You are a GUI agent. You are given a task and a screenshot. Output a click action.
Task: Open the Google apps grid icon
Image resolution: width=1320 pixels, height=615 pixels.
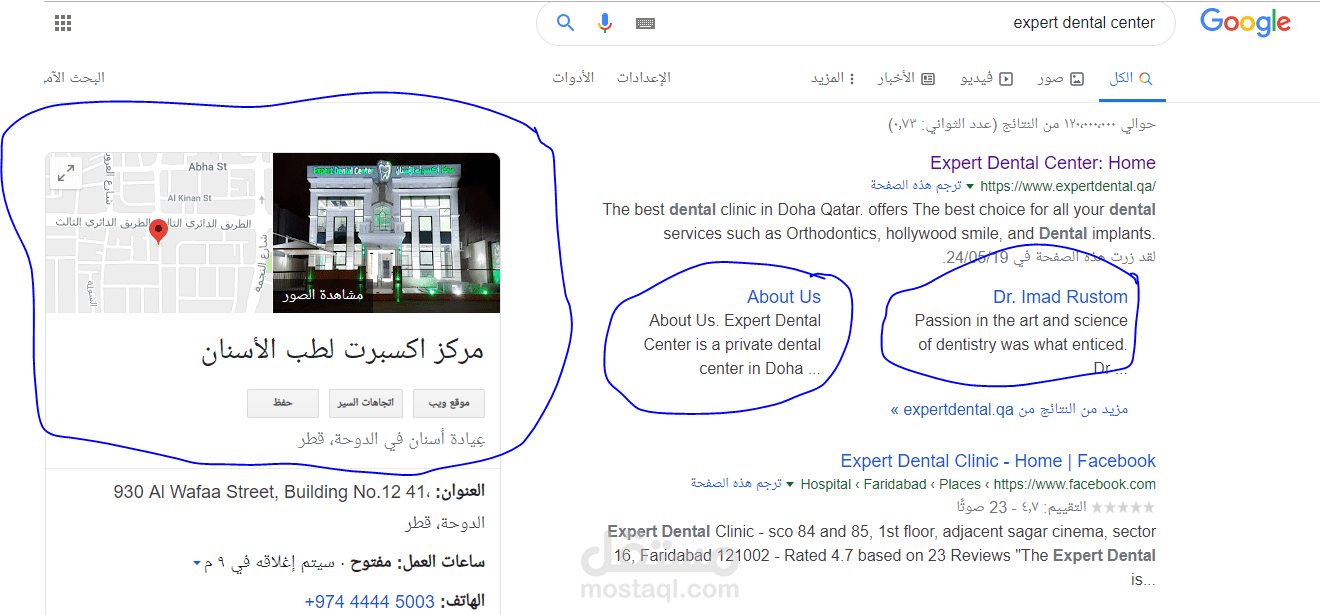click(63, 23)
